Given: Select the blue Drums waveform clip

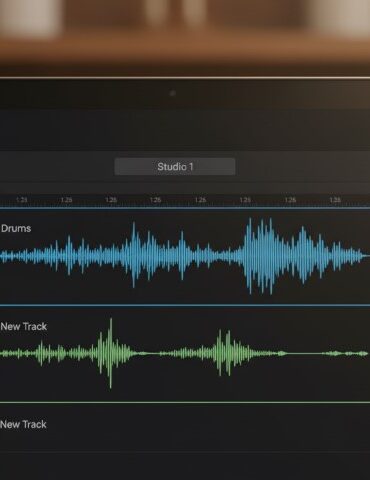Looking at the screenshot, I should pos(185,256).
